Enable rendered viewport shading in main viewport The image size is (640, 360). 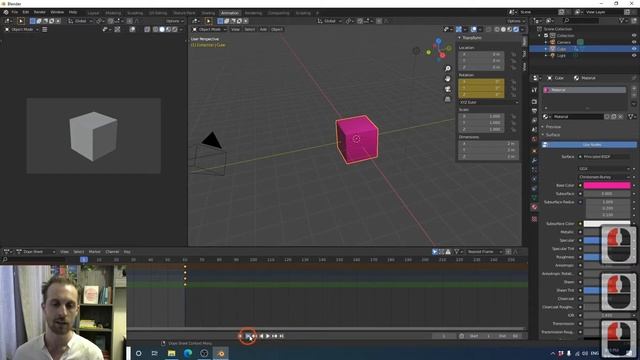pos(516,29)
